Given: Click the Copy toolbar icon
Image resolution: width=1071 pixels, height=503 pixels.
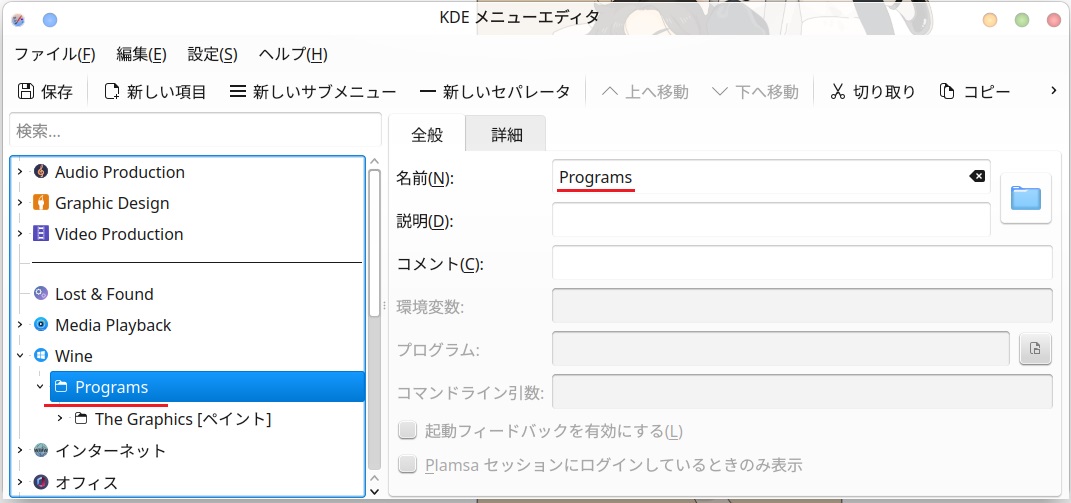Looking at the screenshot, I should coord(948,92).
